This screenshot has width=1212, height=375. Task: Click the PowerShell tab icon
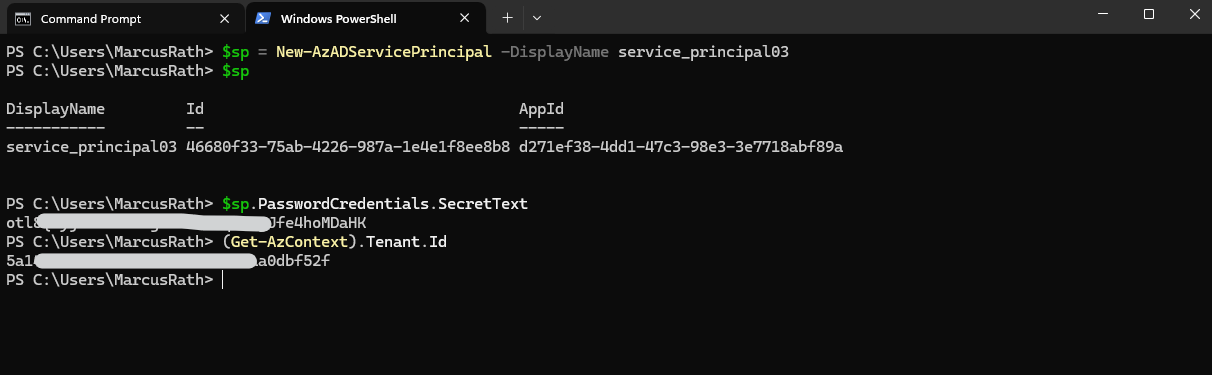[264, 18]
